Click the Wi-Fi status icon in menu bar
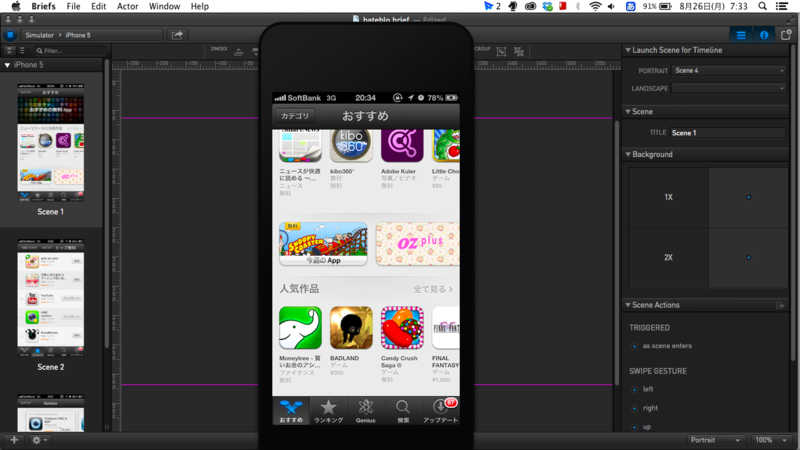Image resolution: width=800 pixels, height=450 pixels. (x=595, y=6)
